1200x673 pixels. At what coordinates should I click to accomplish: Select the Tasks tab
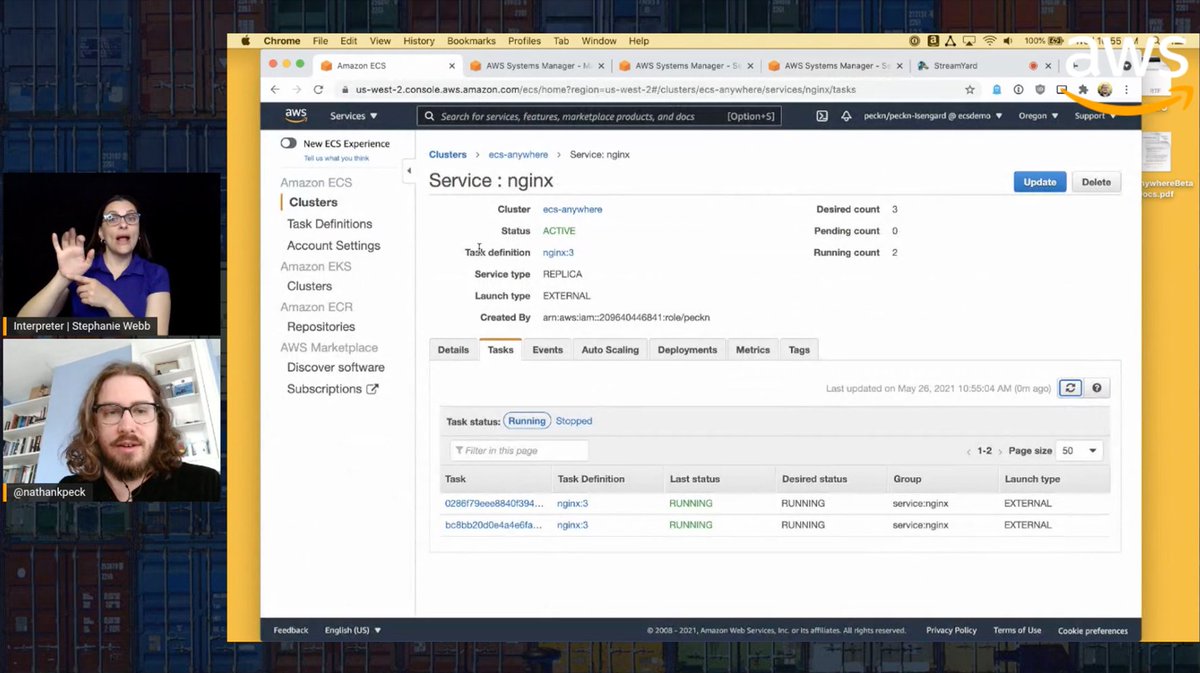[x=501, y=350]
